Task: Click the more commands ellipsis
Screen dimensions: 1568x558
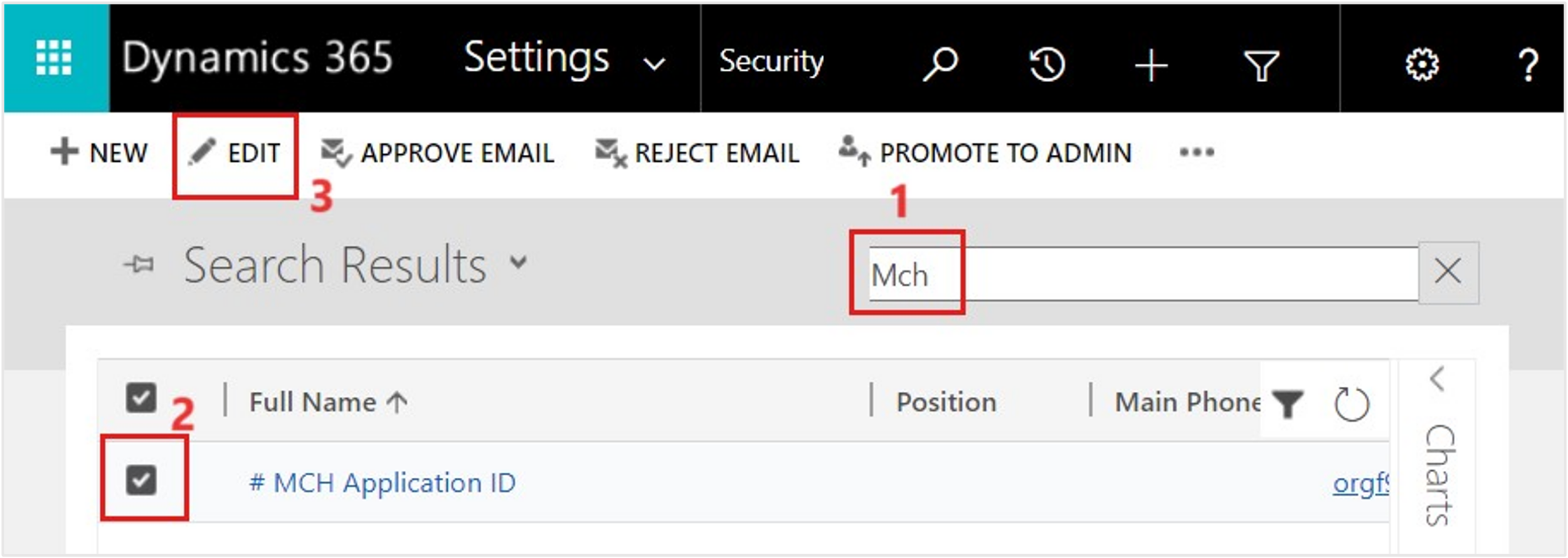Action: click(1197, 152)
